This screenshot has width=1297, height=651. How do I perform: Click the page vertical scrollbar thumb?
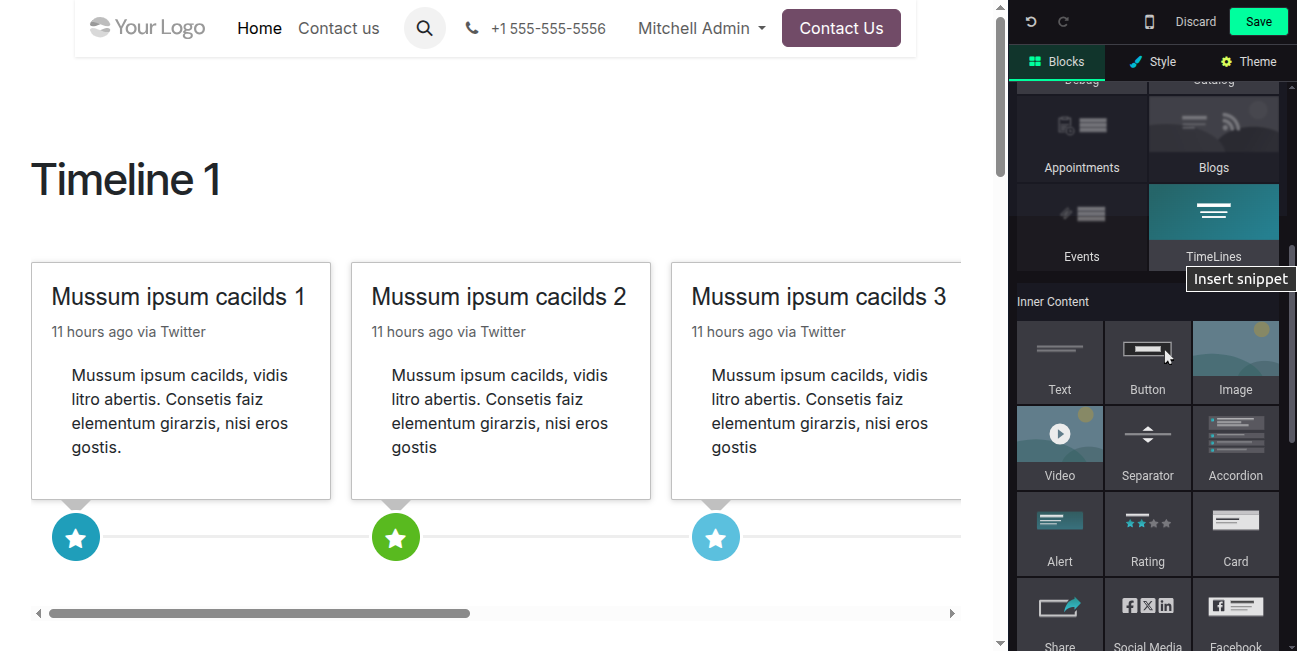point(1000,97)
